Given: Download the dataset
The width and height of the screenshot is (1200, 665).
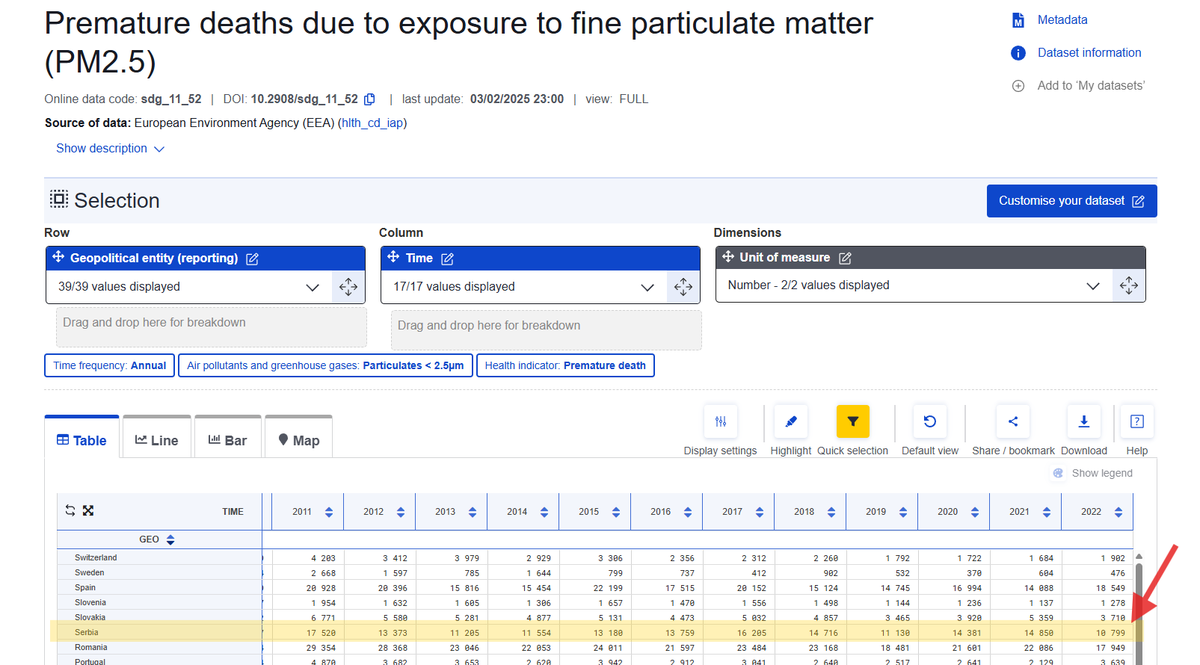Looking at the screenshot, I should click(x=1084, y=421).
